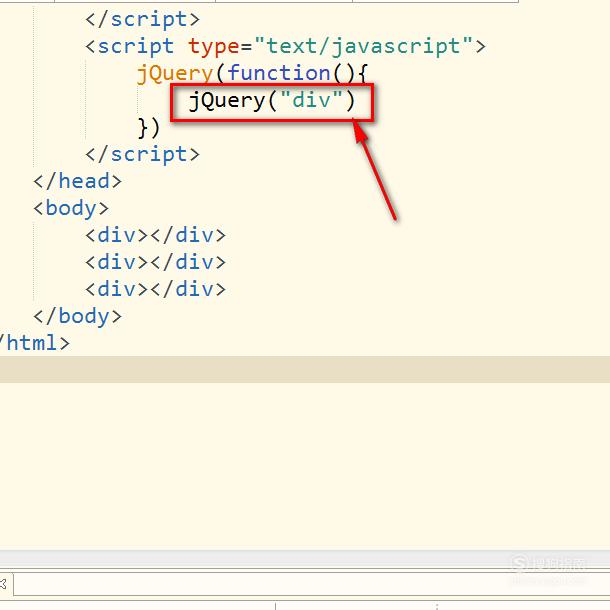Click the </body> closing tag
The width and height of the screenshot is (610, 610).
click(77, 316)
